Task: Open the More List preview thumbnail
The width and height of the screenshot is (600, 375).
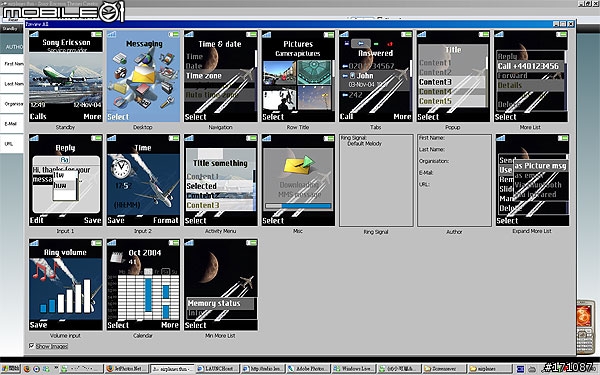Action: (x=531, y=76)
